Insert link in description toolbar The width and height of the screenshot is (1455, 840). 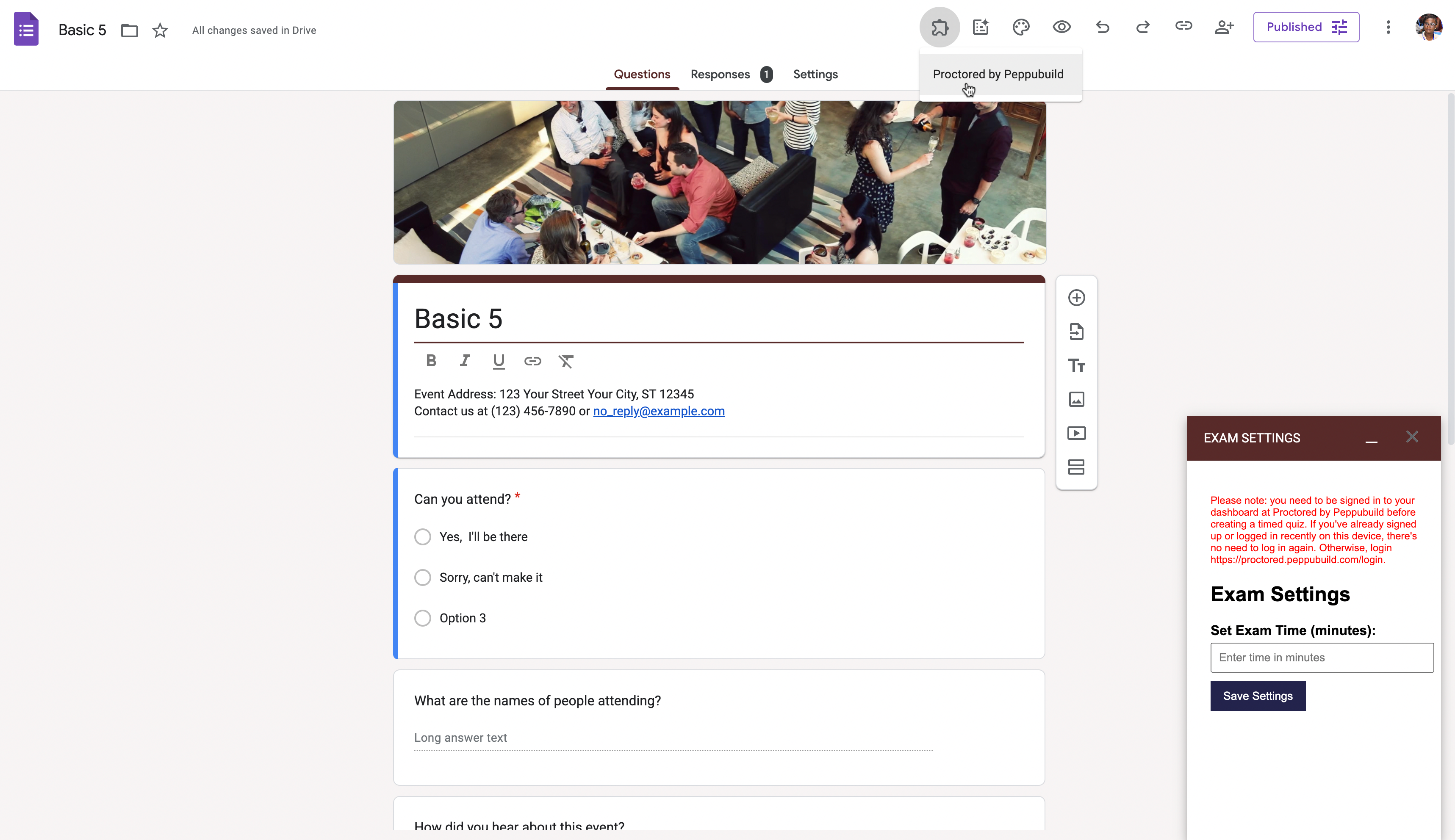click(532, 361)
